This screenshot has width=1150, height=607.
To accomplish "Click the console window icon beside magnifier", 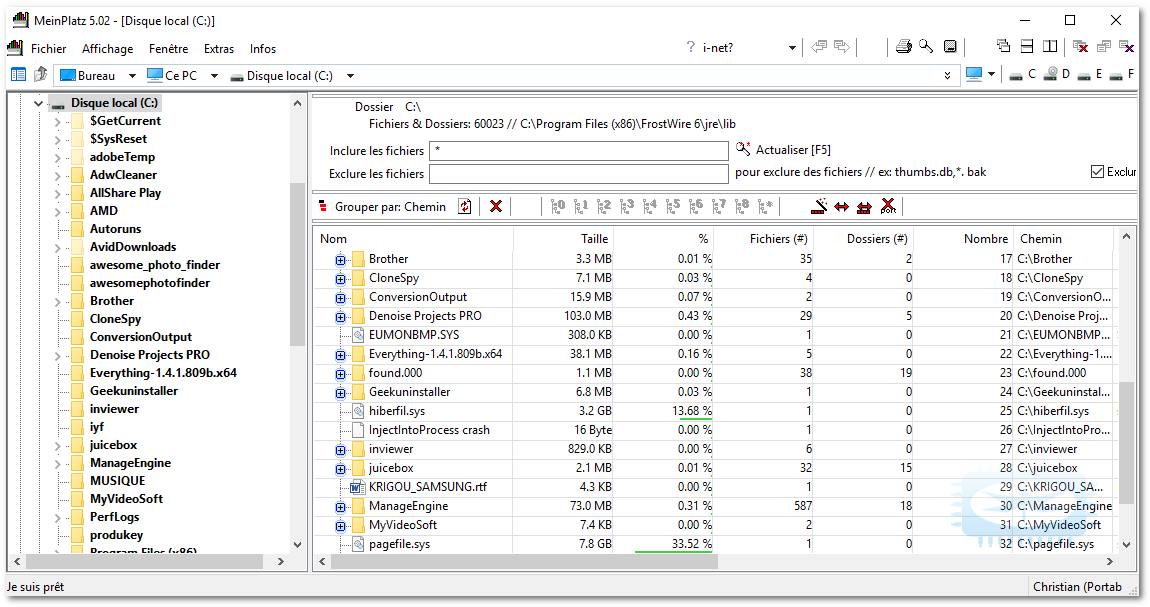I will tap(950, 47).
